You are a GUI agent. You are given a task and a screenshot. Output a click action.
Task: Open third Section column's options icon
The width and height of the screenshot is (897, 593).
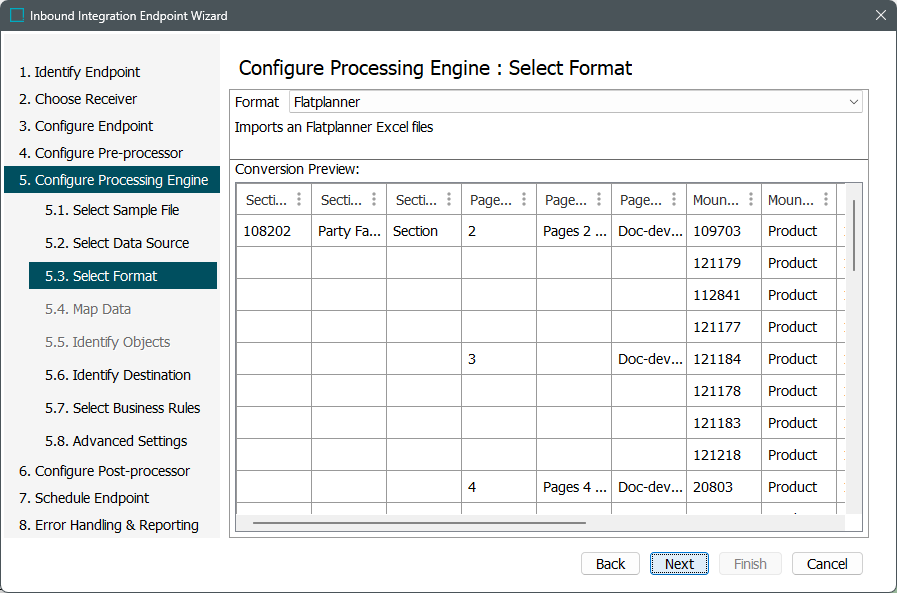tap(449, 200)
